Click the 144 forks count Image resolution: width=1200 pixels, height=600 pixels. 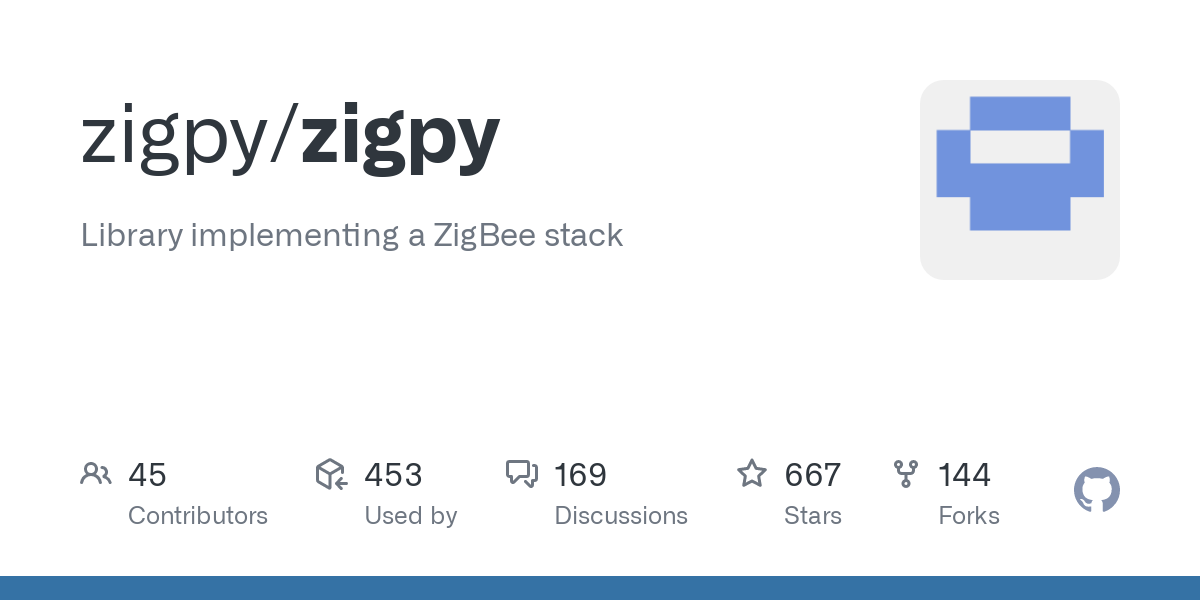964,475
